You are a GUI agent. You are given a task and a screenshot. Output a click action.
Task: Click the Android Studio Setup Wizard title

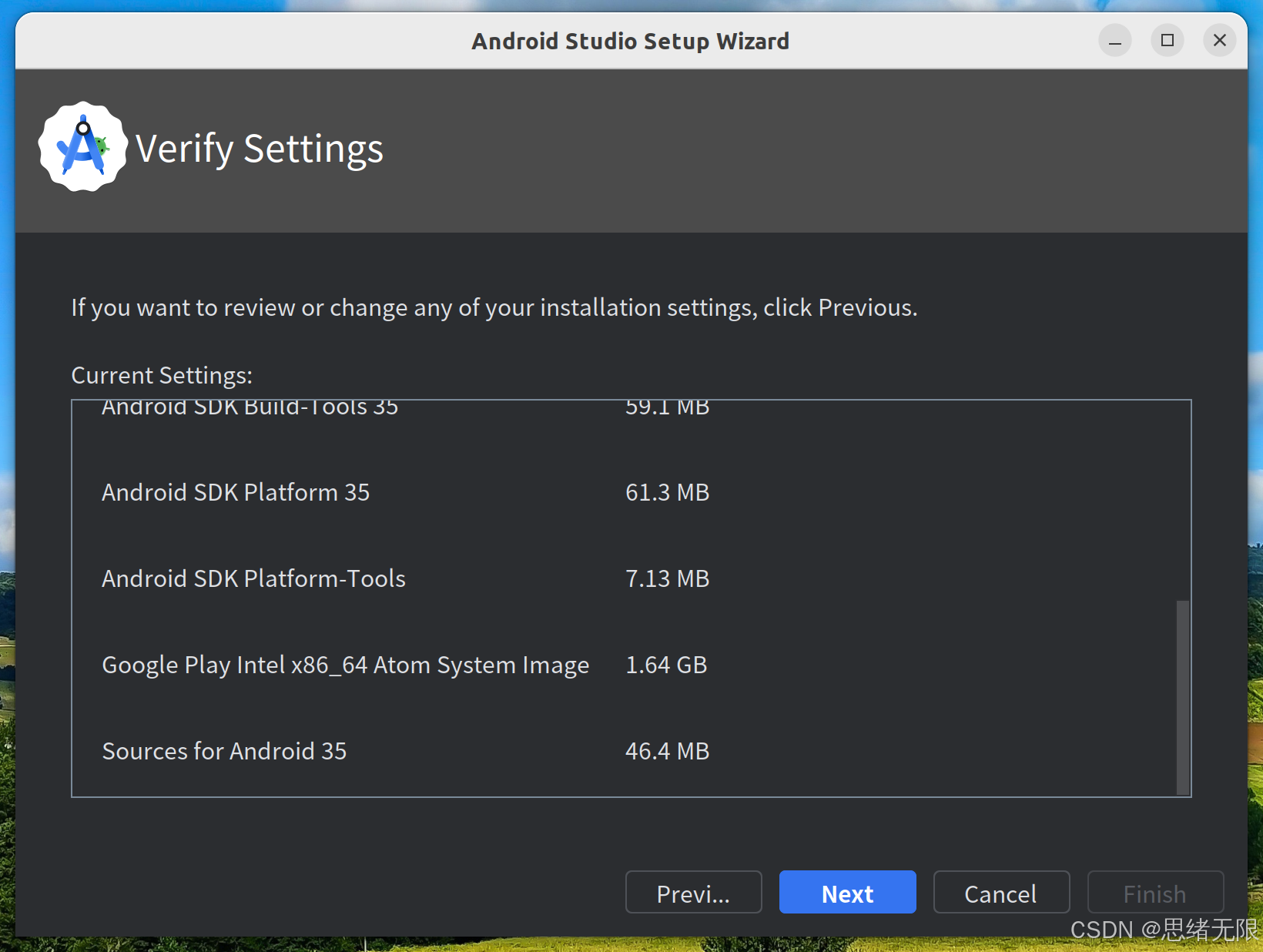[630, 41]
